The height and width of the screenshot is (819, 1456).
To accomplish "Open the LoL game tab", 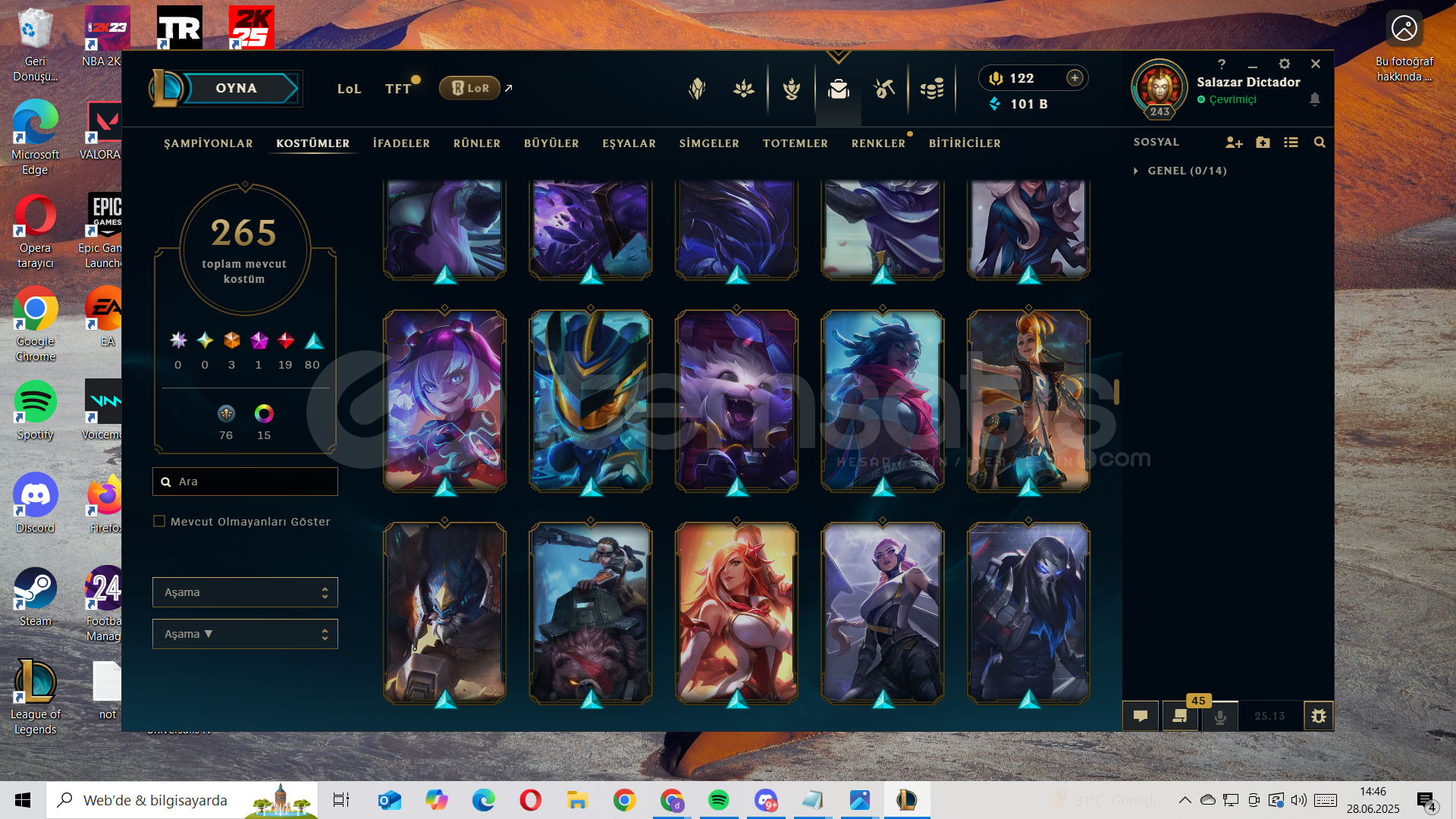I will pyautogui.click(x=349, y=89).
